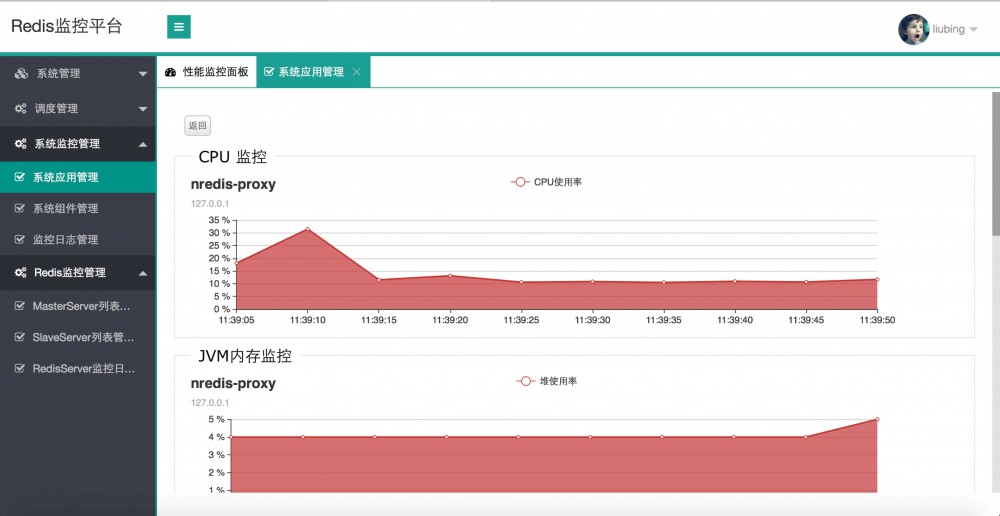Select 系统应用管理 in the sidebar
Image resolution: width=1000 pixels, height=516 pixels.
[x=78, y=177]
